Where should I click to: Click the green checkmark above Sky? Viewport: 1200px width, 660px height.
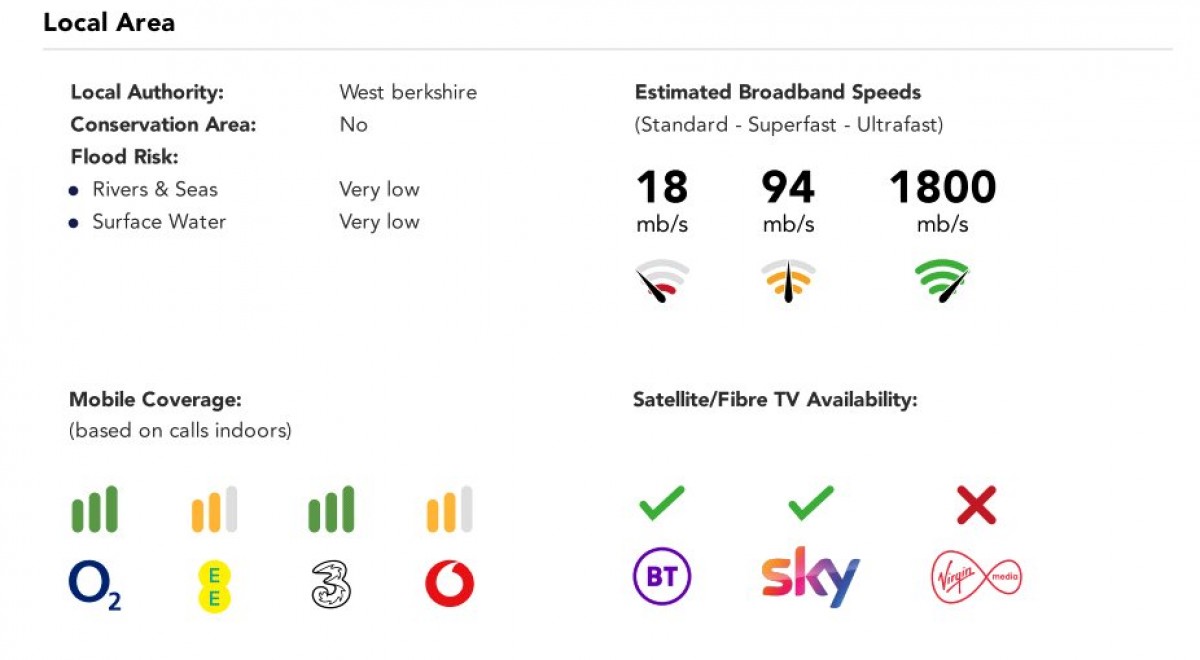pos(811,503)
